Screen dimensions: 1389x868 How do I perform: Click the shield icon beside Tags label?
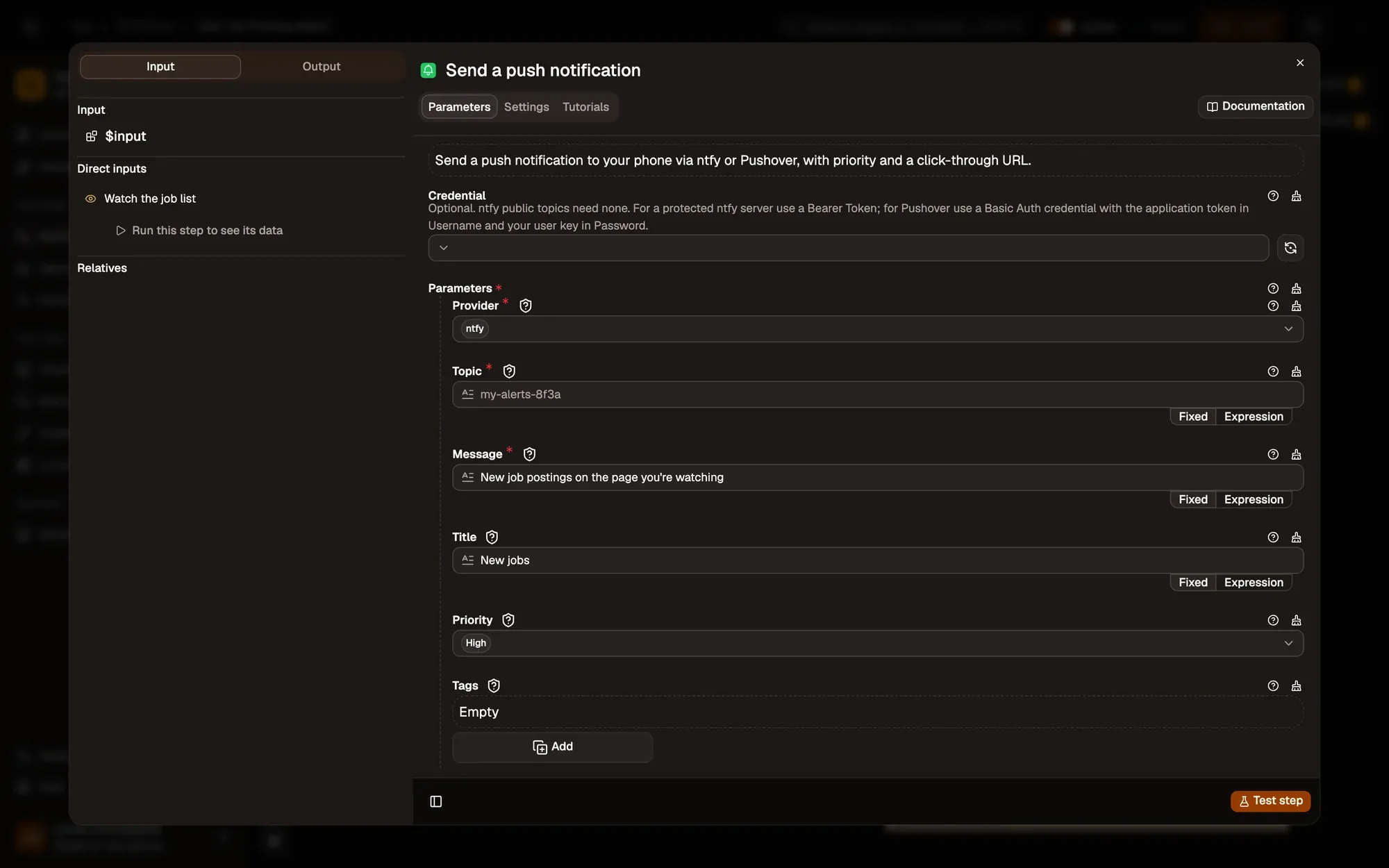[494, 685]
